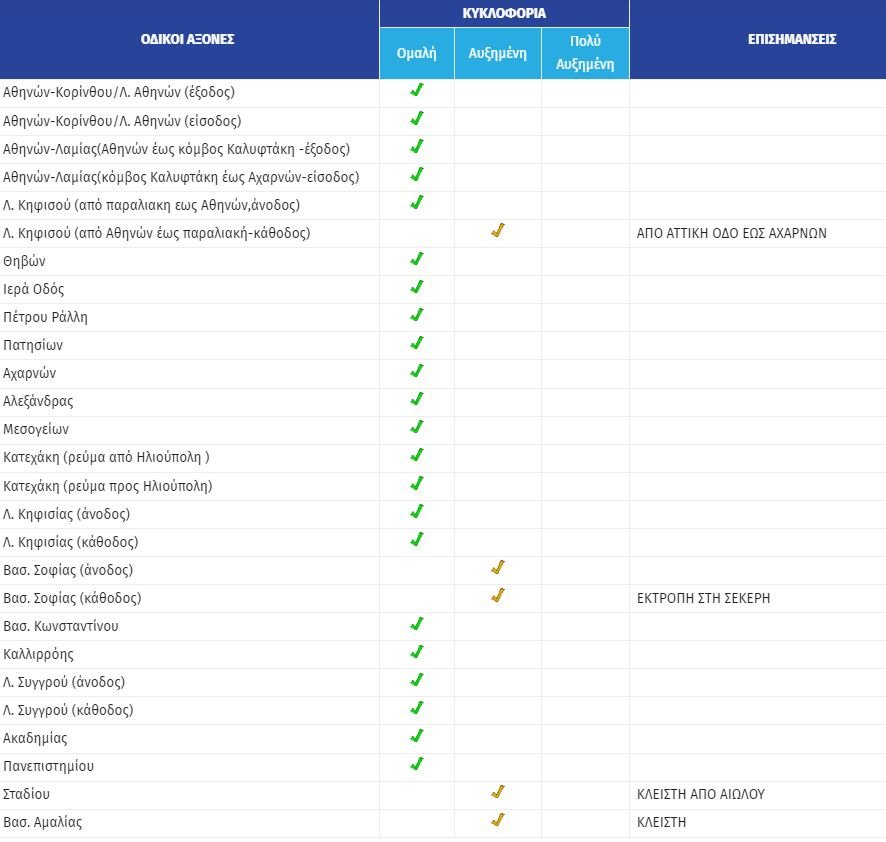886x842 pixels.
Task: Click yellow checkmark in Βασ. Αμαλίας row
Action: pos(498,820)
